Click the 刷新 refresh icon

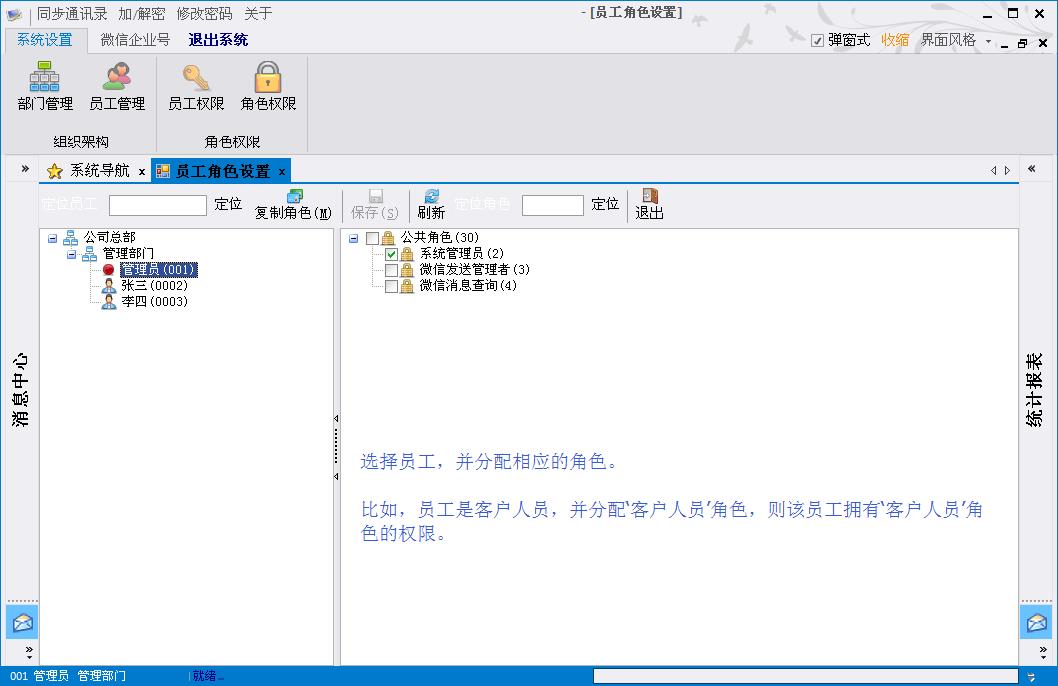pos(431,197)
